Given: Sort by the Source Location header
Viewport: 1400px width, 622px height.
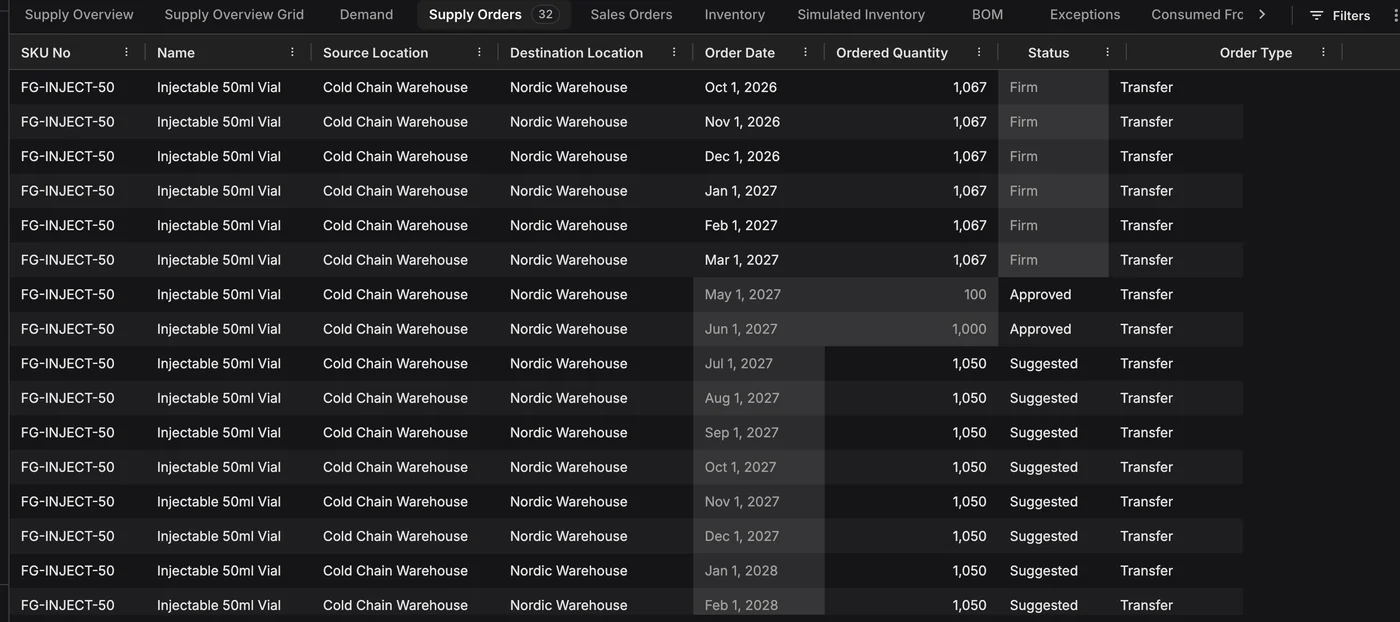Looking at the screenshot, I should pyautogui.click(x=375, y=52).
